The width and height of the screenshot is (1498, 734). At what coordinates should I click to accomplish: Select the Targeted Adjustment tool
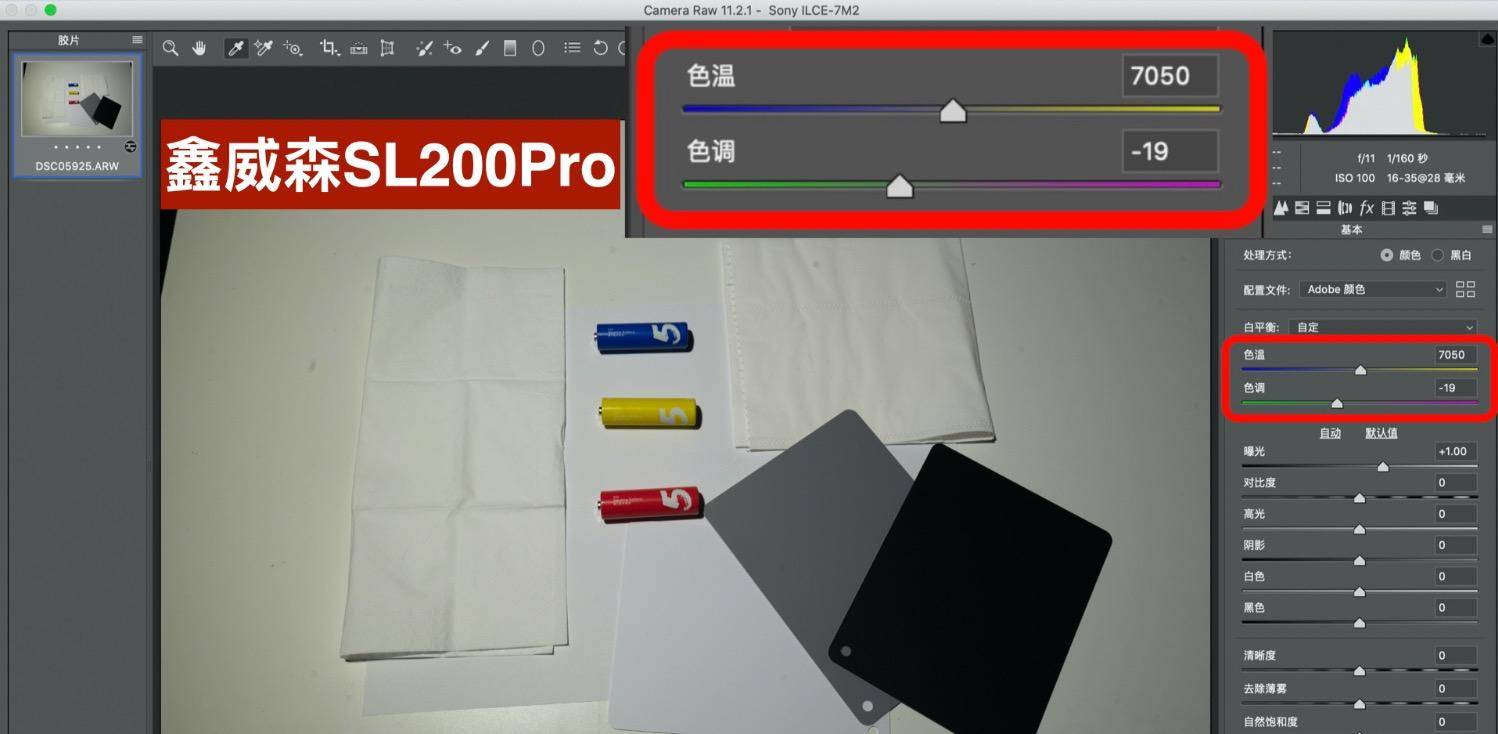(x=293, y=48)
